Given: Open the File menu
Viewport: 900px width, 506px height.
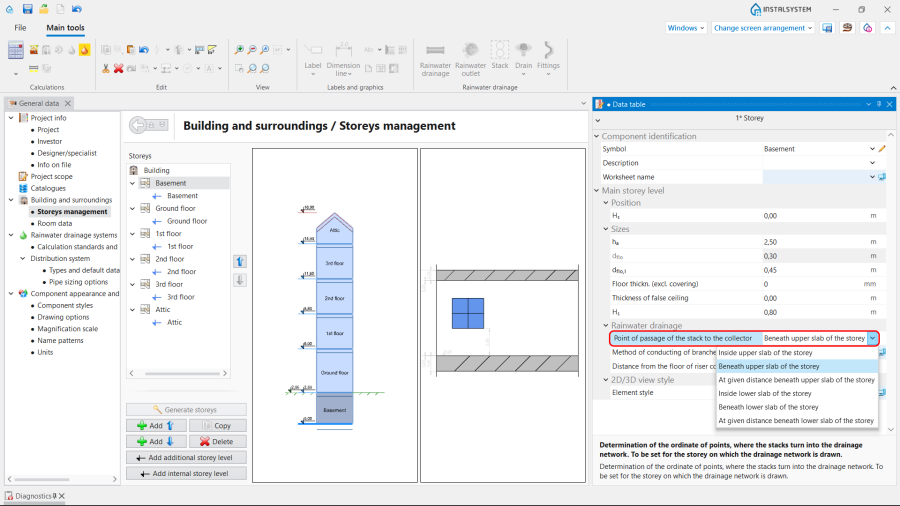Looking at the screenshot, I should coord(20,28).
